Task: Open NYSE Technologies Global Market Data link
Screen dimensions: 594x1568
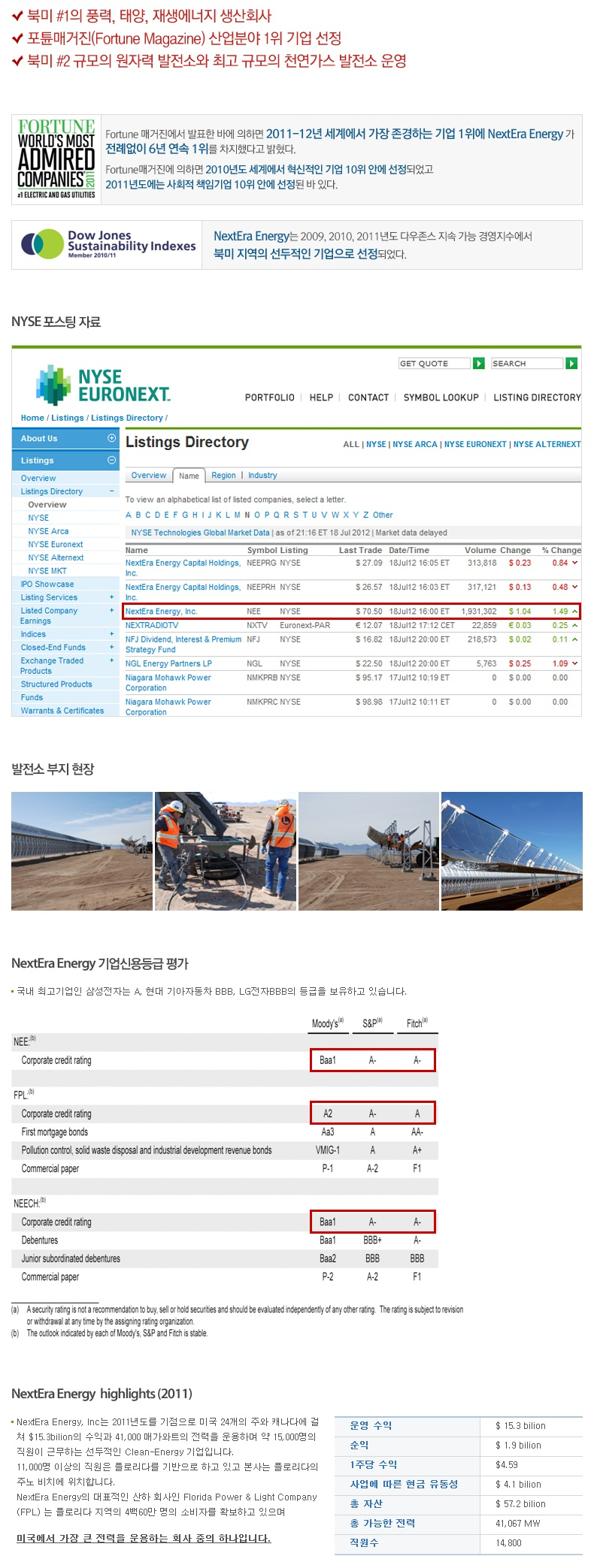Action: [200, 533]
